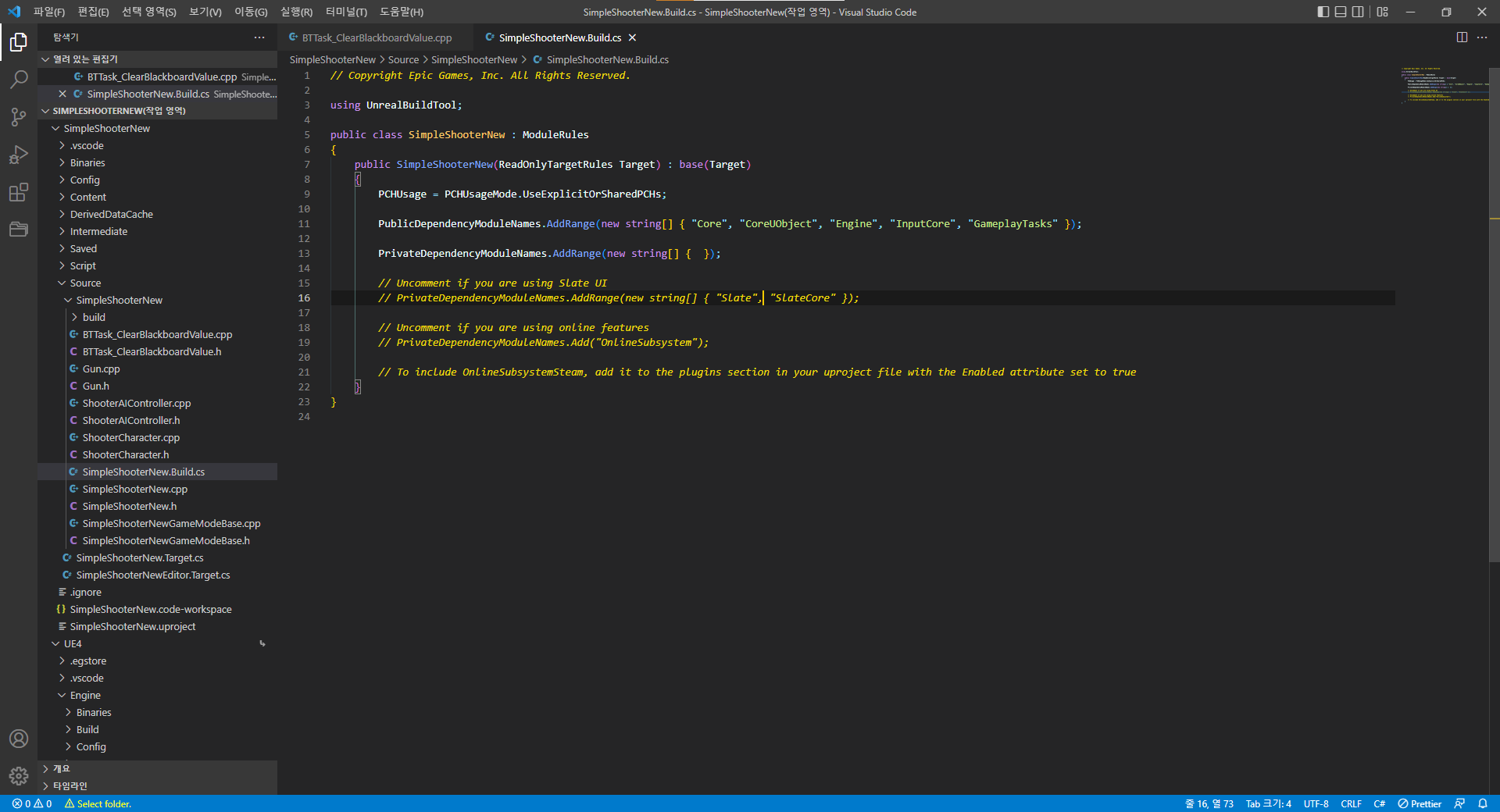This screenshot has width=1500, height=812.
Task: Open the 파일(F) menu
Action: click(x=49, y=12)
